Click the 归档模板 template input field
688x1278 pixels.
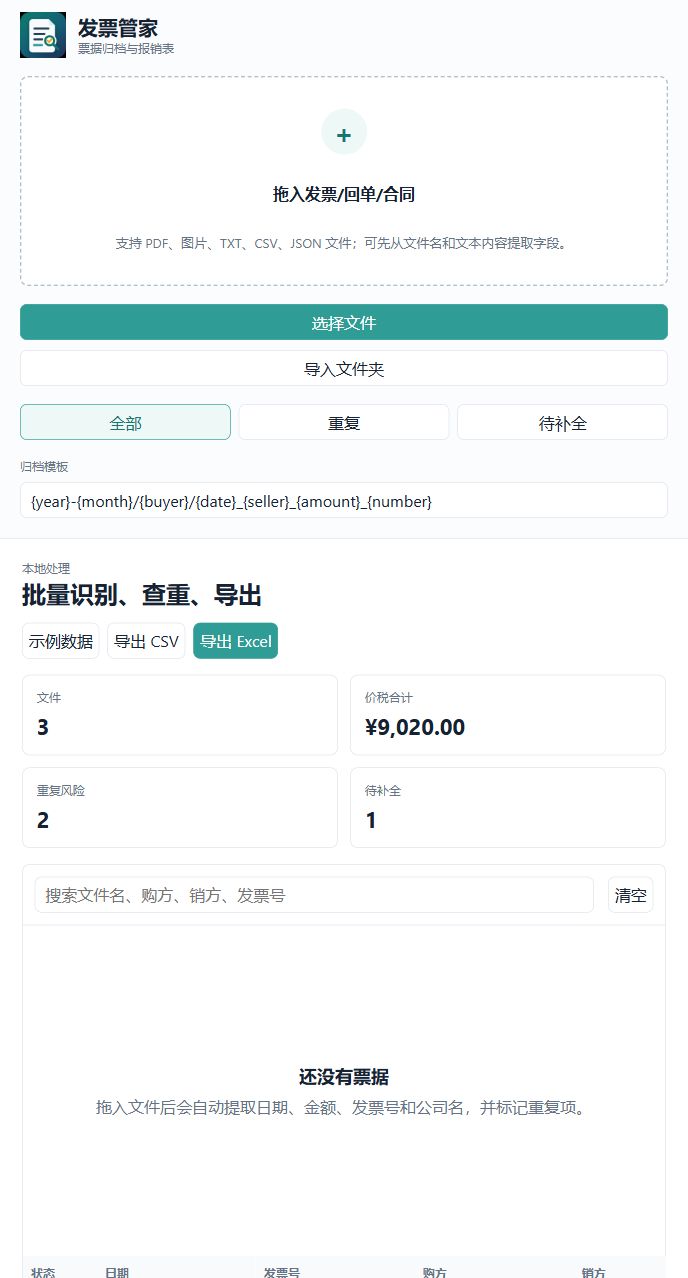344,500
